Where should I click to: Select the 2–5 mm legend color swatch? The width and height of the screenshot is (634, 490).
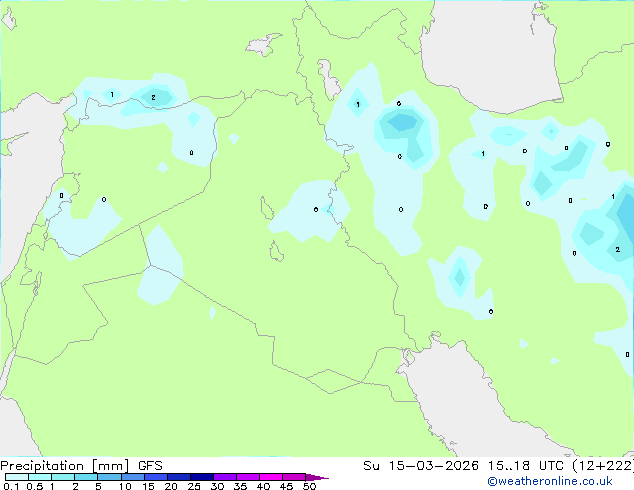(x=86, y=477)
